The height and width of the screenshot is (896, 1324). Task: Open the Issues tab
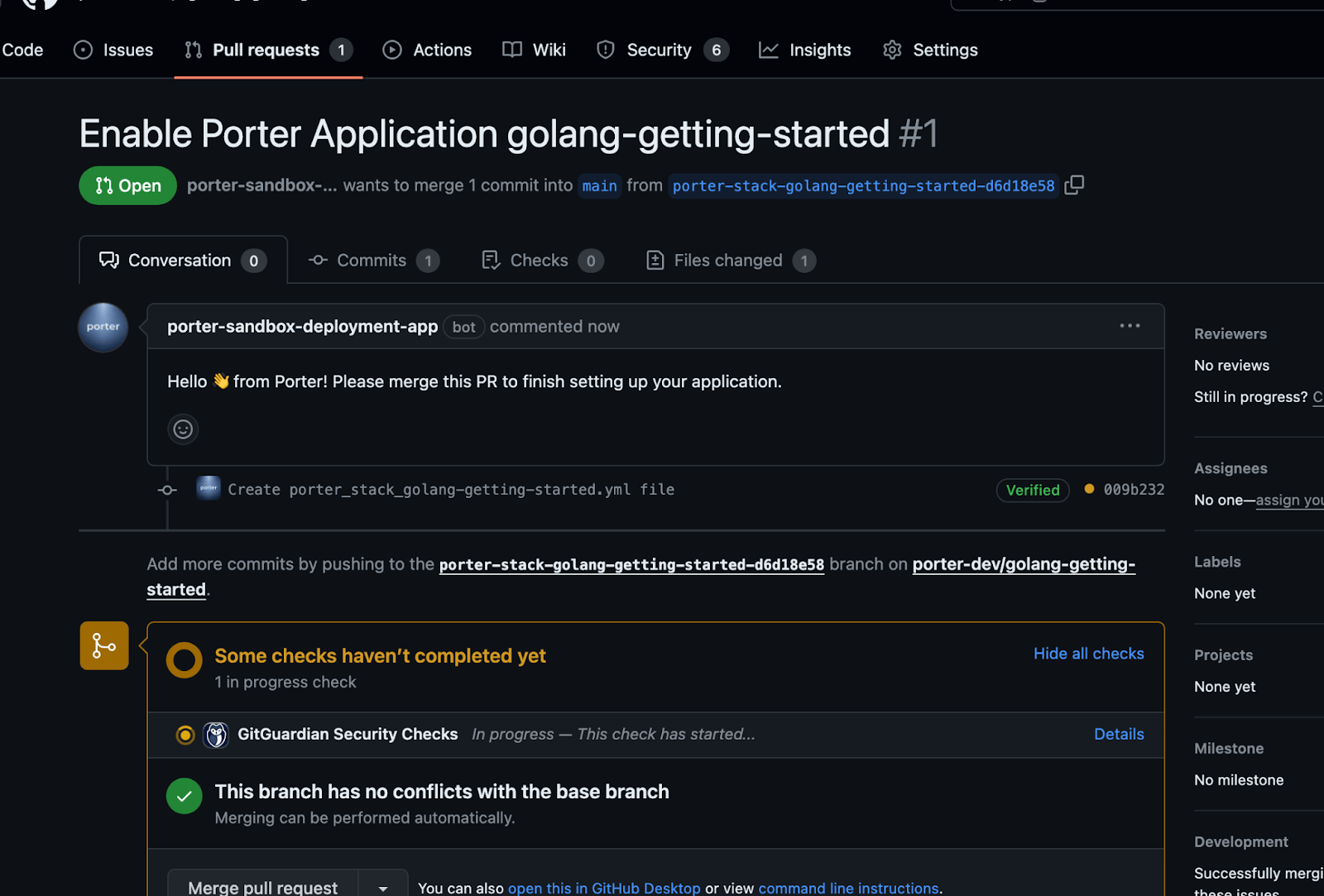click(113, 50)
